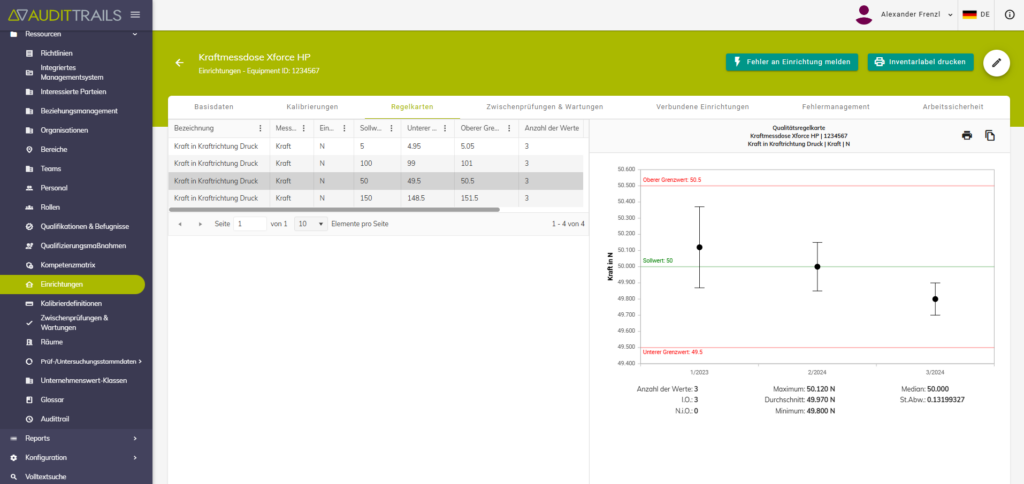Click the table's horizontal scrollbar
The image size is (1024, 484).
click(334, 210)
